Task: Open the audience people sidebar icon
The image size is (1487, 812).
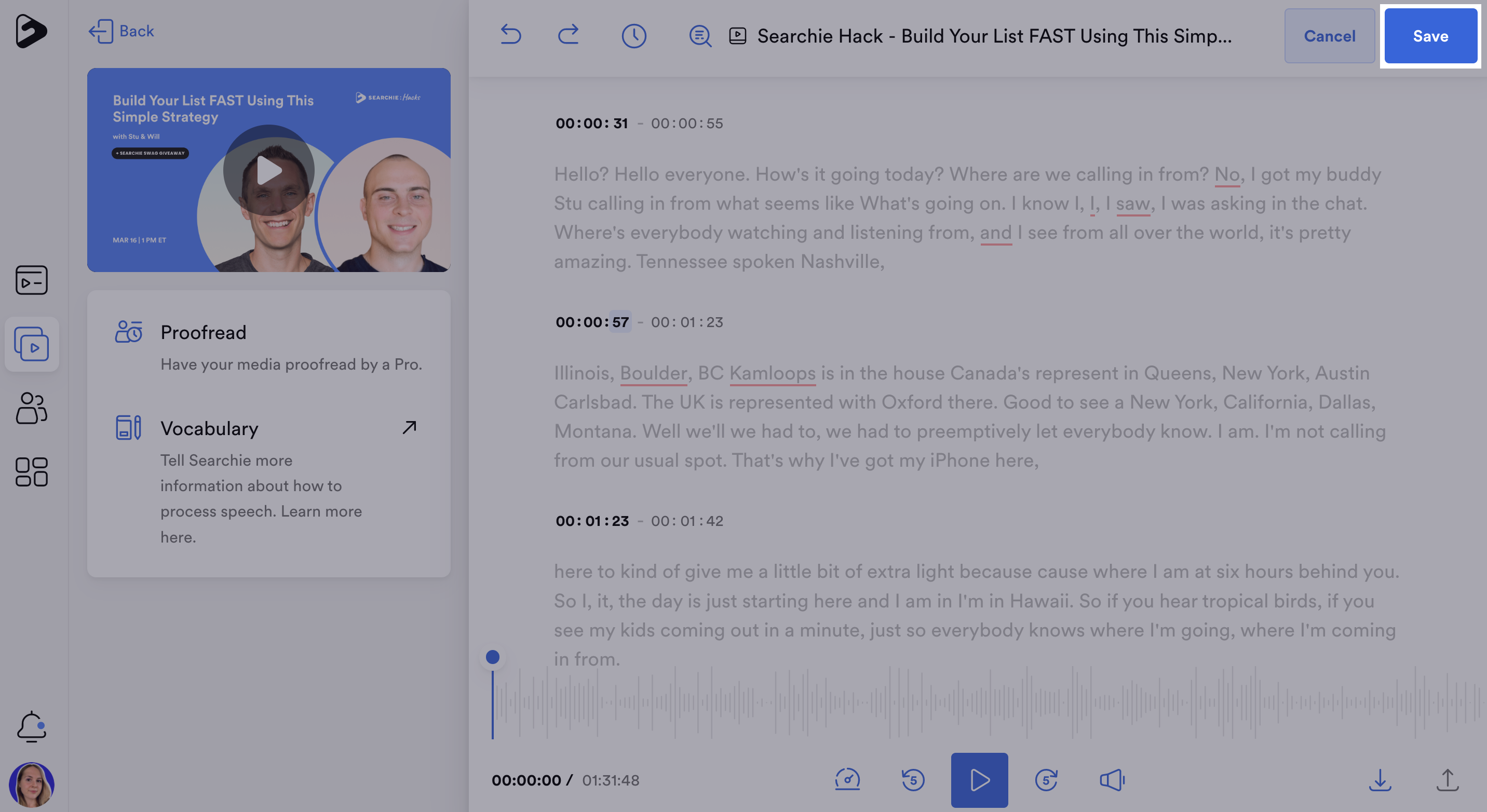Action: [32, 408]
